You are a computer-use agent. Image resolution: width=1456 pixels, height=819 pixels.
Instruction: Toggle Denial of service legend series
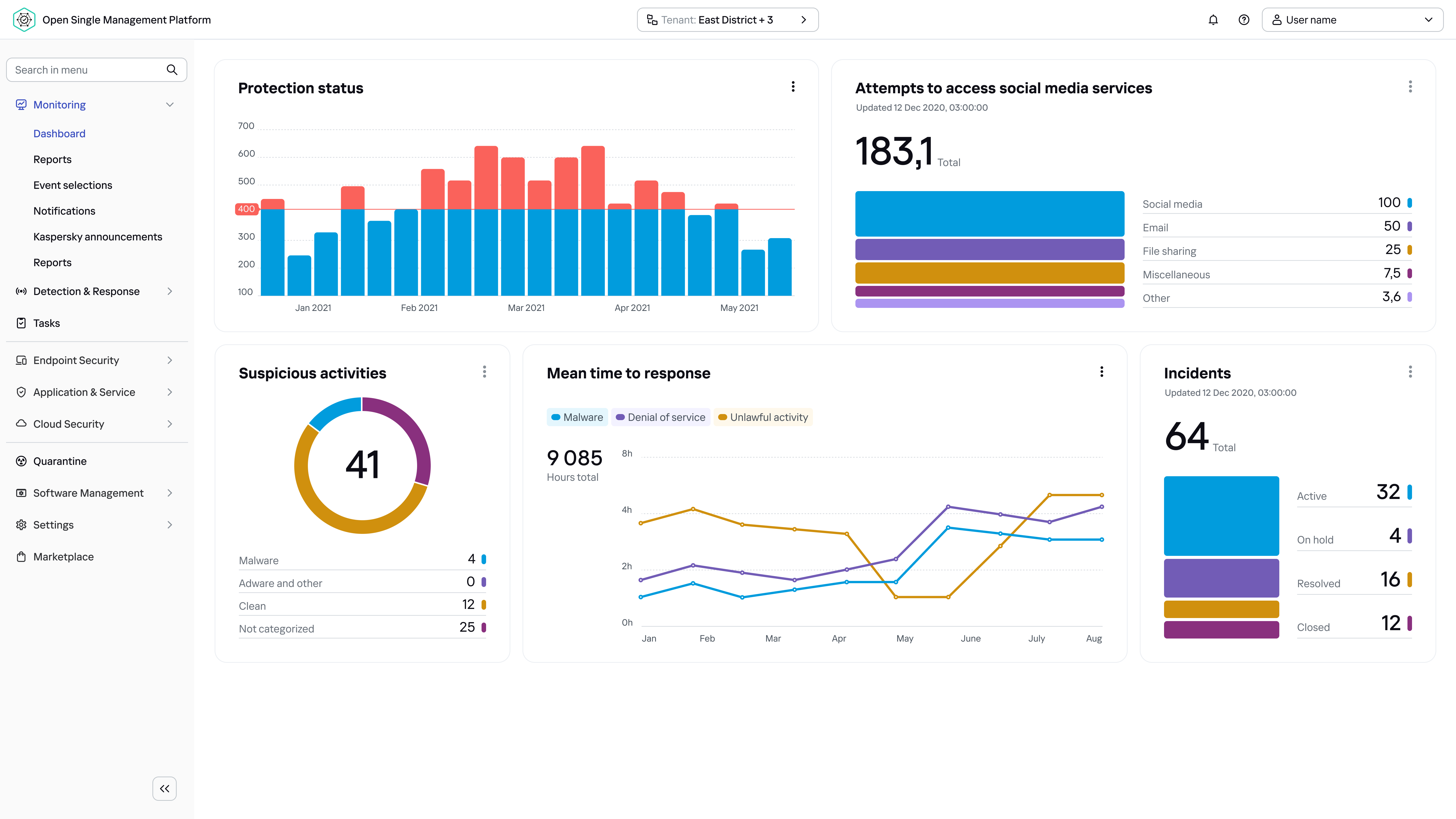pyautogui.click(x=660, y=417)
